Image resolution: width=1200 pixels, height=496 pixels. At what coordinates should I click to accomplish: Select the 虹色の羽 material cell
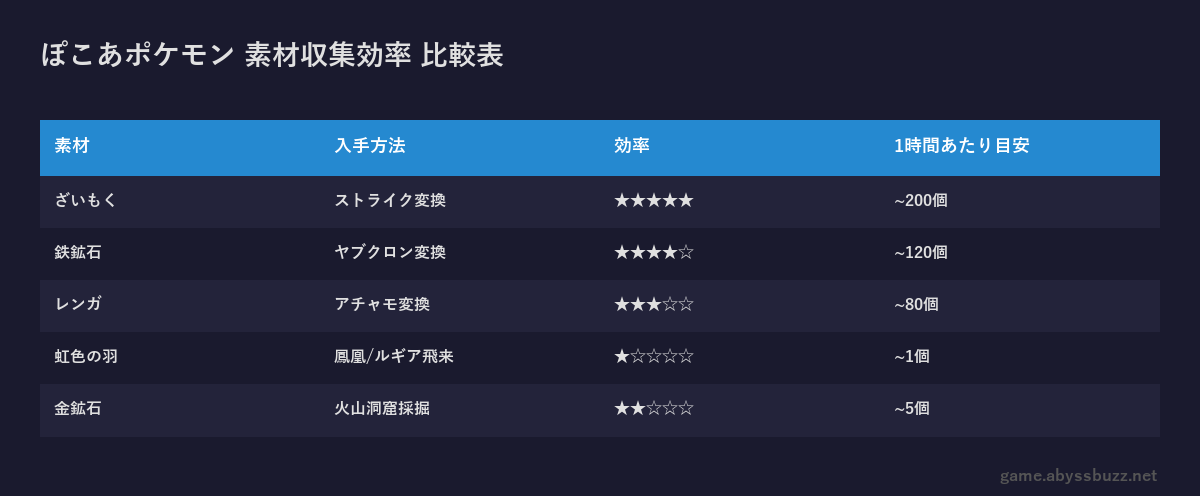pyautogui.click(x=86, y=356)
